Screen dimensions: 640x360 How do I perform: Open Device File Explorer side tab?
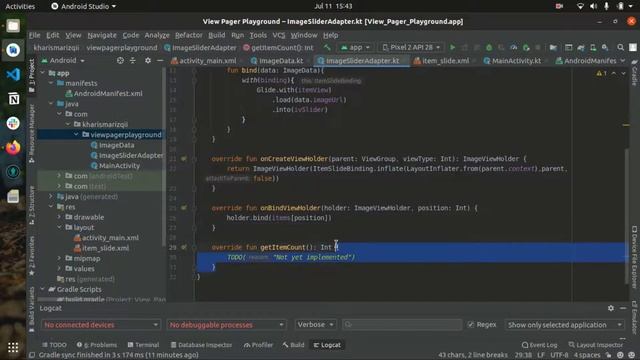(x=634, y=257)
